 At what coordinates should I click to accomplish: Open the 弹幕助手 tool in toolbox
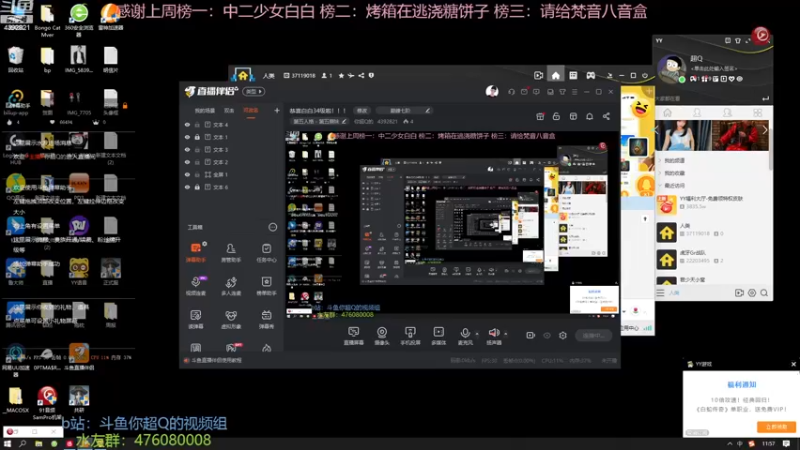tap(195, 252)
